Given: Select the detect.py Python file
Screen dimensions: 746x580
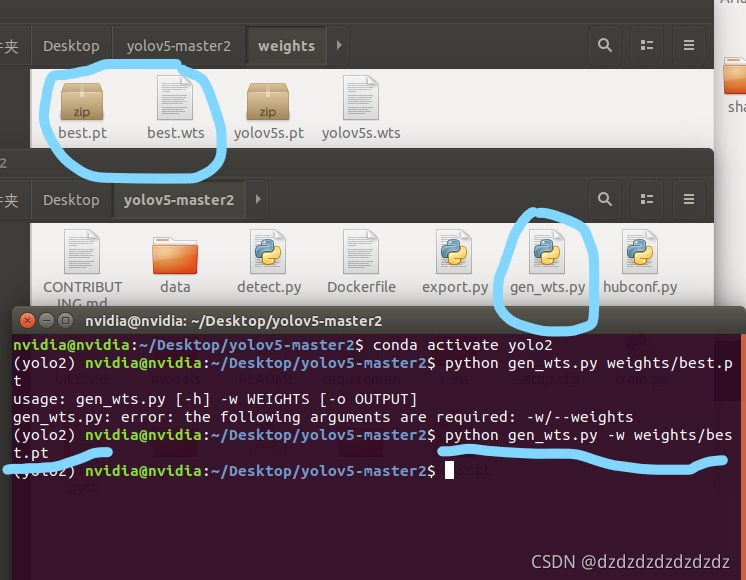Looking at the screenshot, I should 268,252.
